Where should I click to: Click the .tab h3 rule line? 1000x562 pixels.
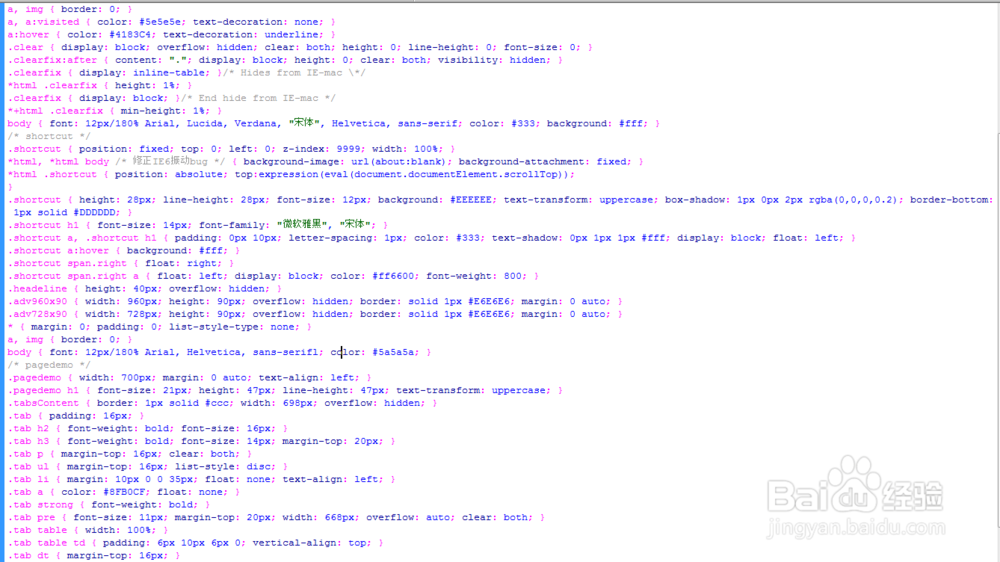point(201,441)
